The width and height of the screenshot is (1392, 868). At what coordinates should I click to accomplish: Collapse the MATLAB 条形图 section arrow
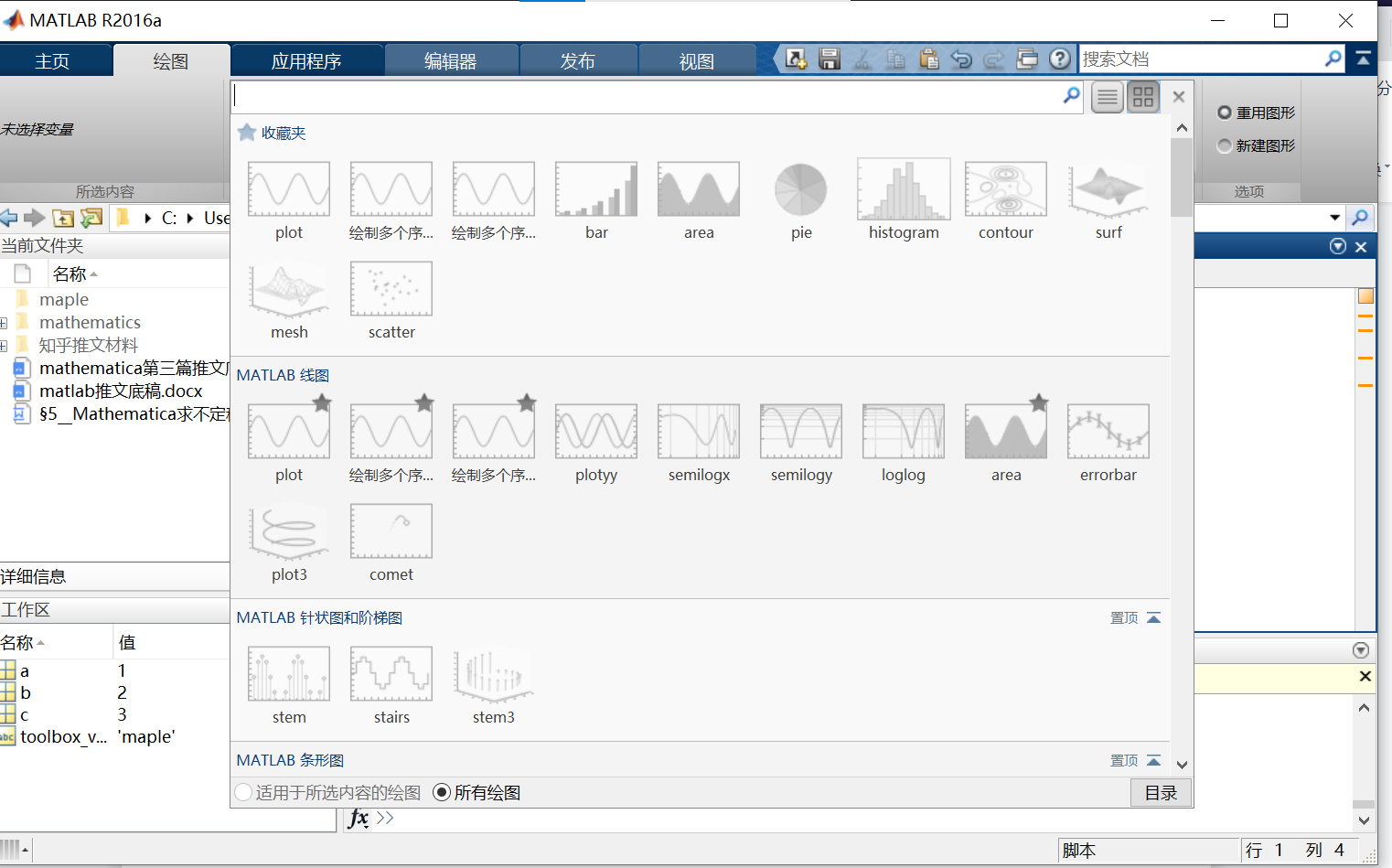pyautogui.click(x=1154, y=761)
